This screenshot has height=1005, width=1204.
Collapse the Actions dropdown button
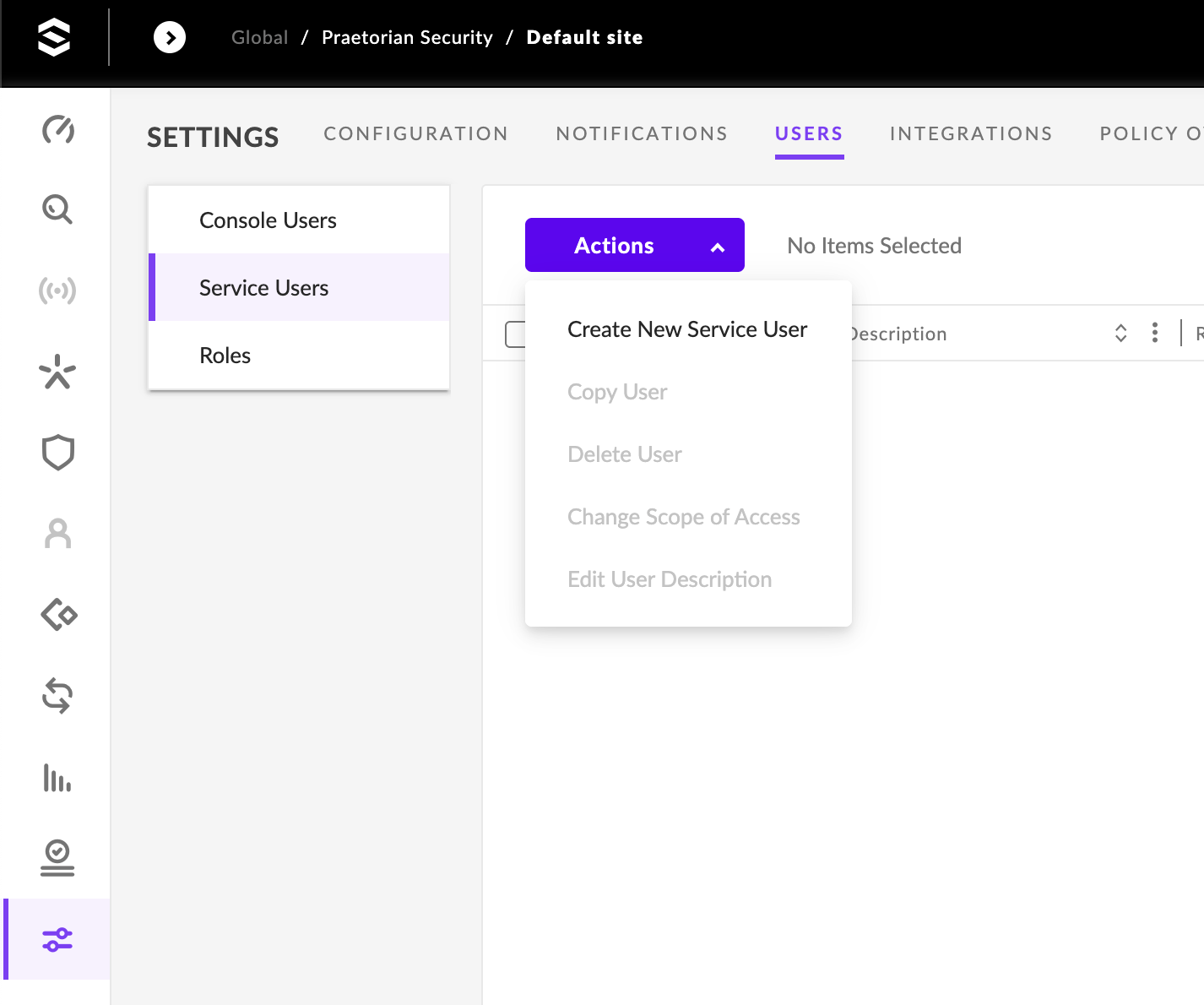(635, 245)
